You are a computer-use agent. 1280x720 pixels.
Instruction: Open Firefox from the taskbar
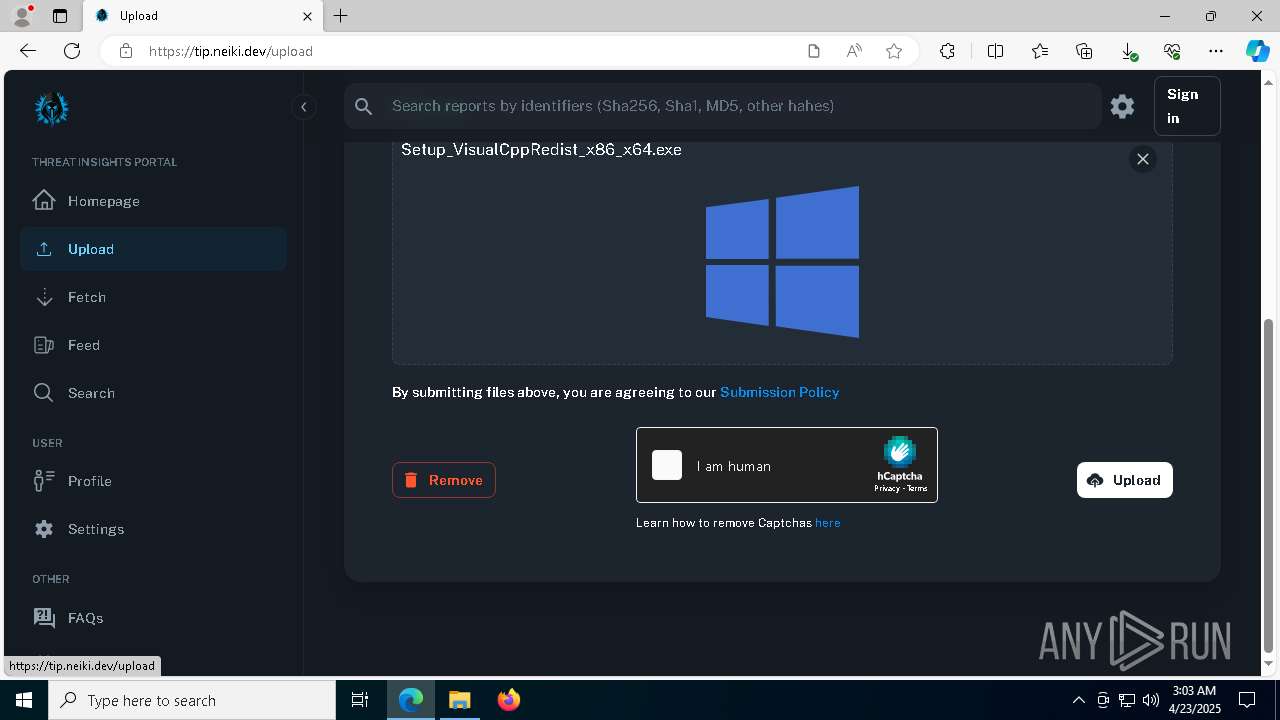point(508,700)
